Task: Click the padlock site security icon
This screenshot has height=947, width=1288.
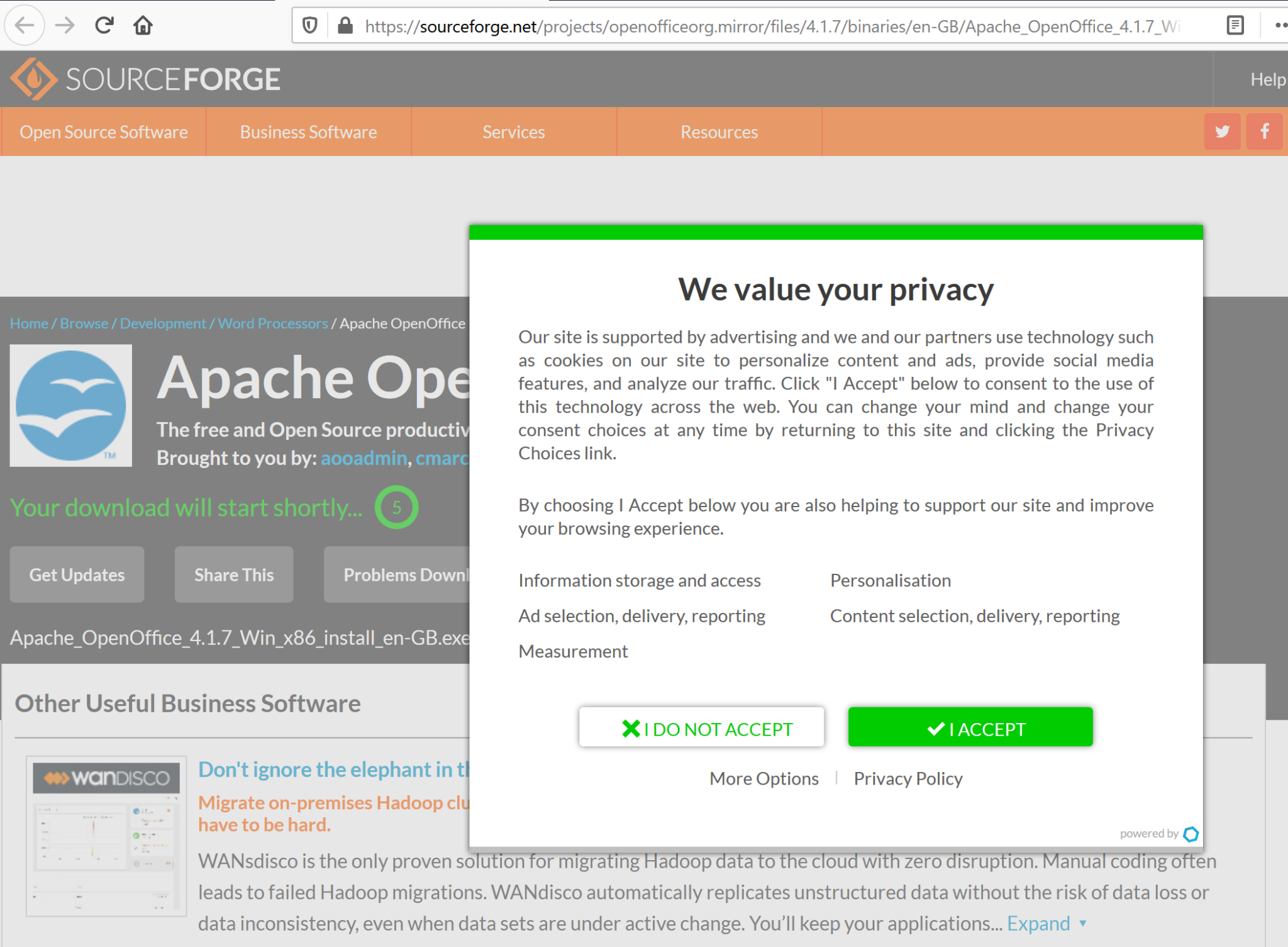Action: 345,25
